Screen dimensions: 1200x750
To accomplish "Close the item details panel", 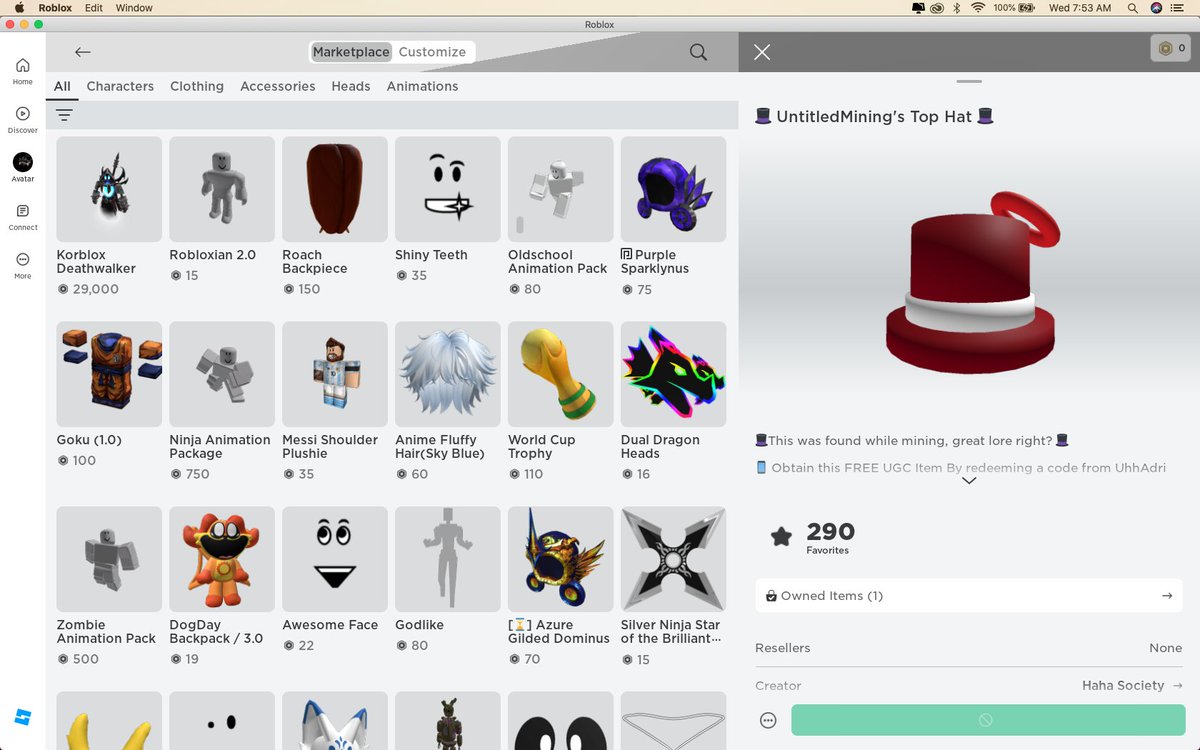I will pos(762,52).
